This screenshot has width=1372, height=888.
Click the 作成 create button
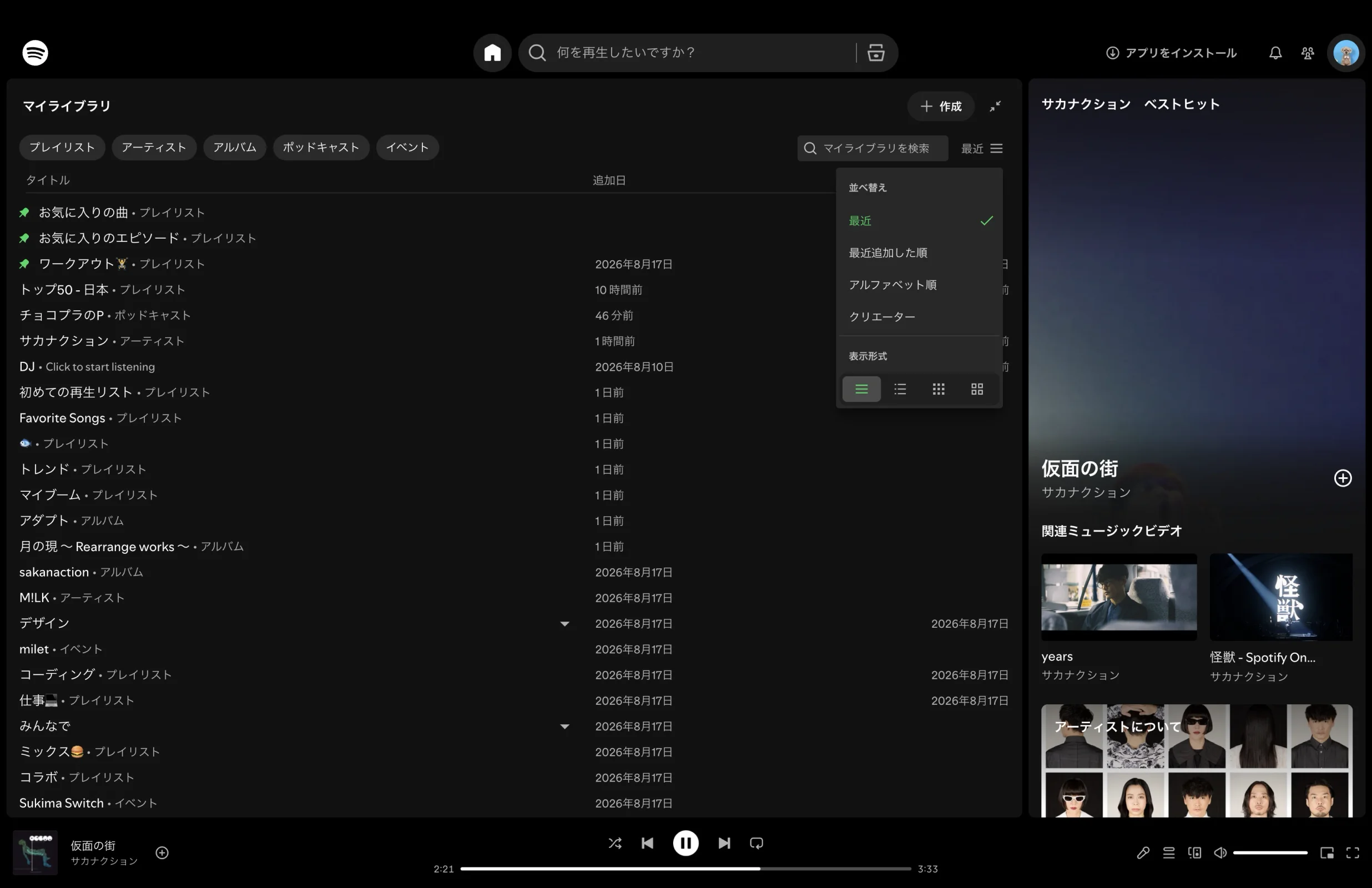[941, 106]
